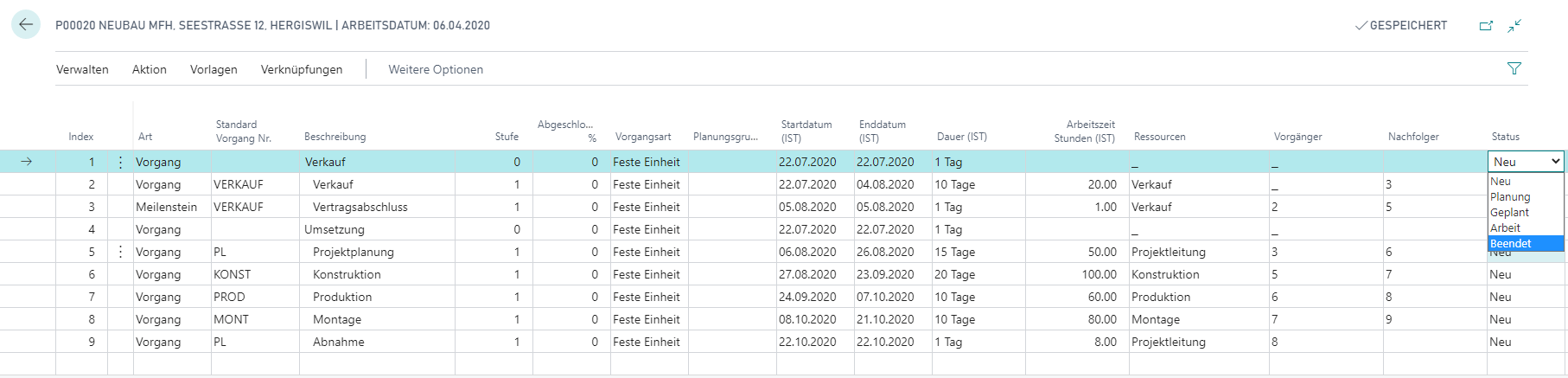This screenshot has width=1568, height=378.
Task: Click the MONT standard Vorgang cell
Action: click(x=255, y=319)
